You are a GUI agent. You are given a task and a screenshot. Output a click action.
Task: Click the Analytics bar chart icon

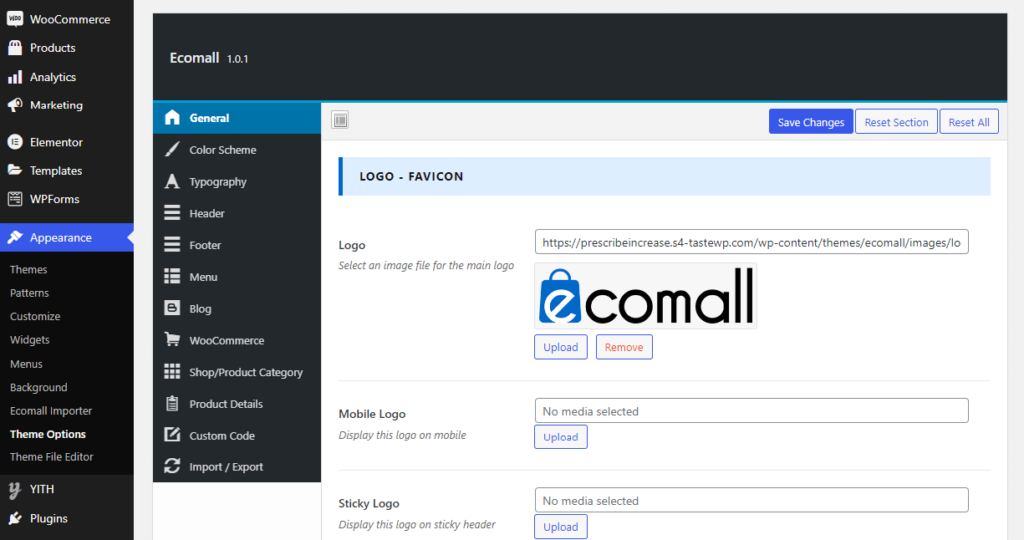[x=15, y=77]
